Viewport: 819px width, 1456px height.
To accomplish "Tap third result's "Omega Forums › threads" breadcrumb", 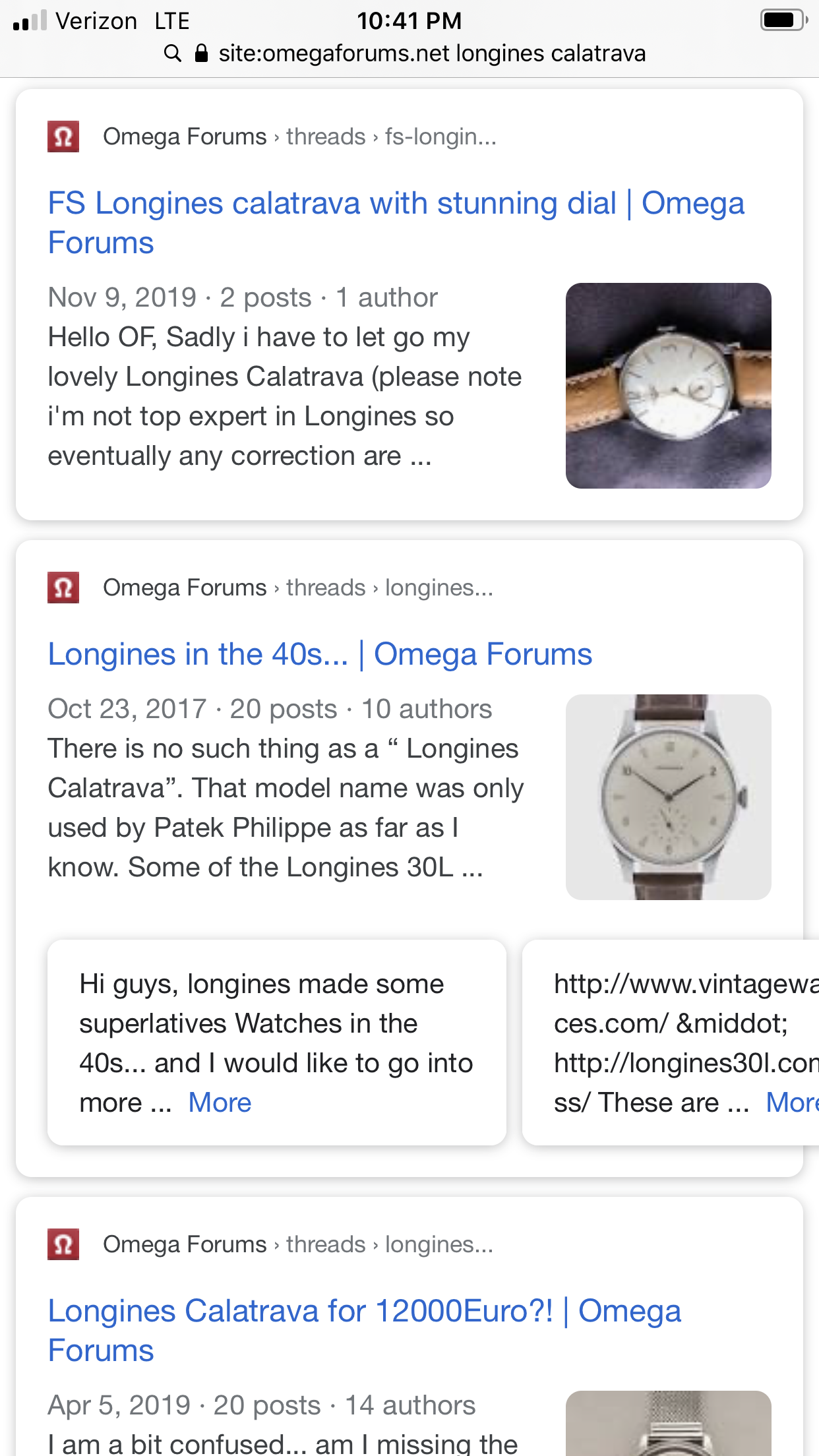I will [x=234, y=1244].
